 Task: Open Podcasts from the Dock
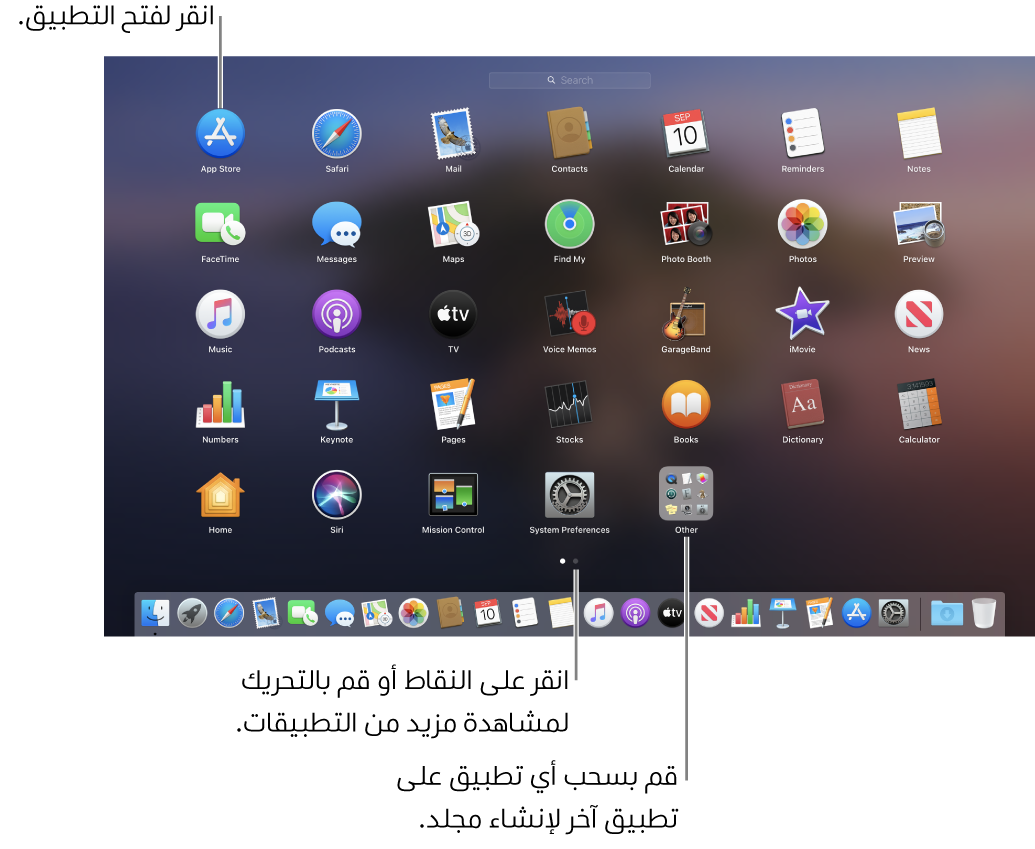tap(635, 613)
